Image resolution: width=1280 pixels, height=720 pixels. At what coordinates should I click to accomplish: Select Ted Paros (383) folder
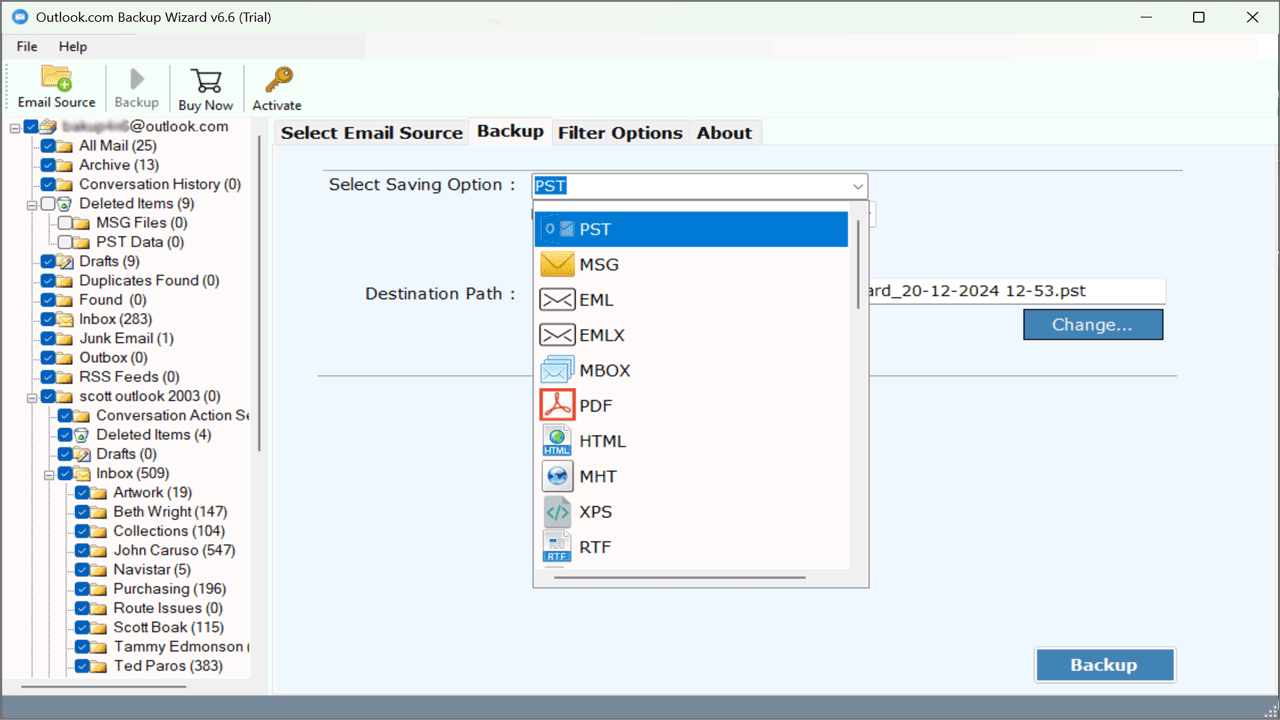pos(168,666)
